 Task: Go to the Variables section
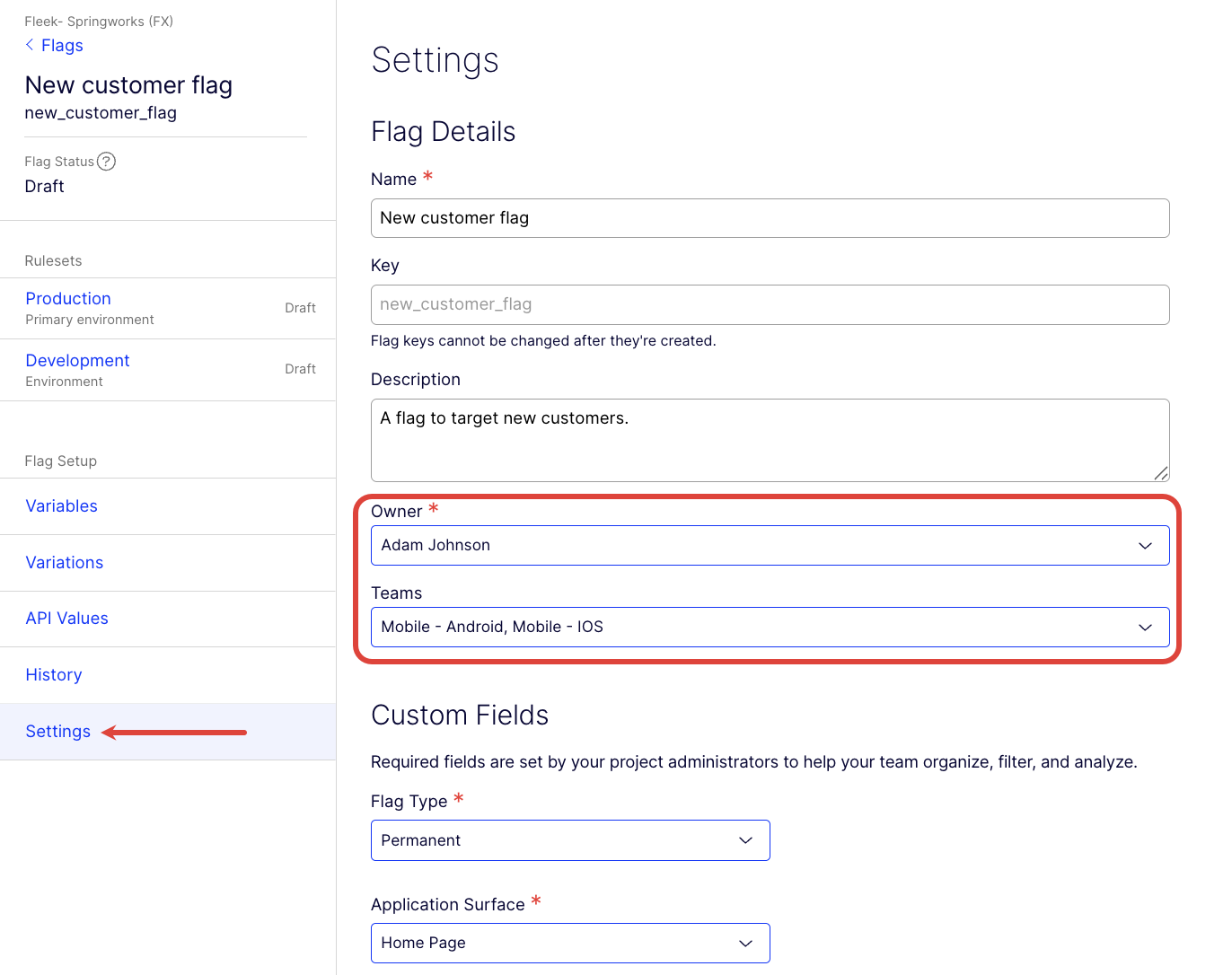[x=61, y=506]
